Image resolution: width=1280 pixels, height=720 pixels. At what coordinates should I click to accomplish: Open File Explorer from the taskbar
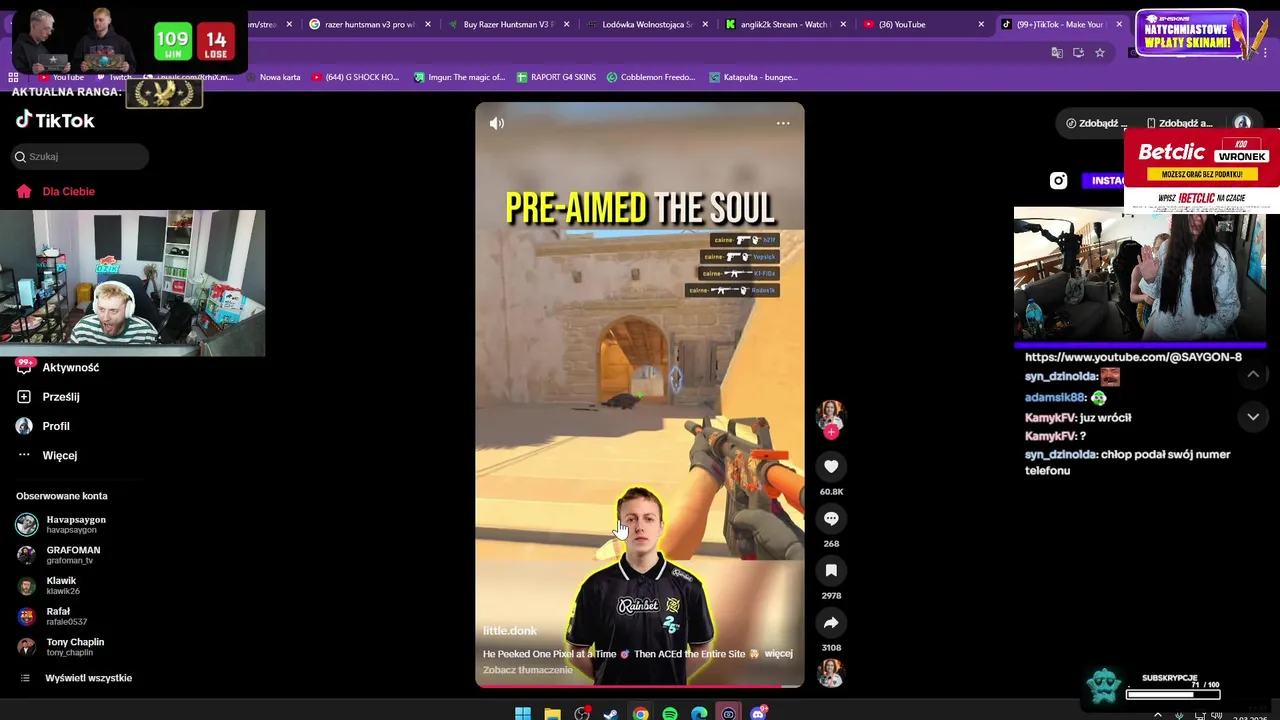click(552, 713)
